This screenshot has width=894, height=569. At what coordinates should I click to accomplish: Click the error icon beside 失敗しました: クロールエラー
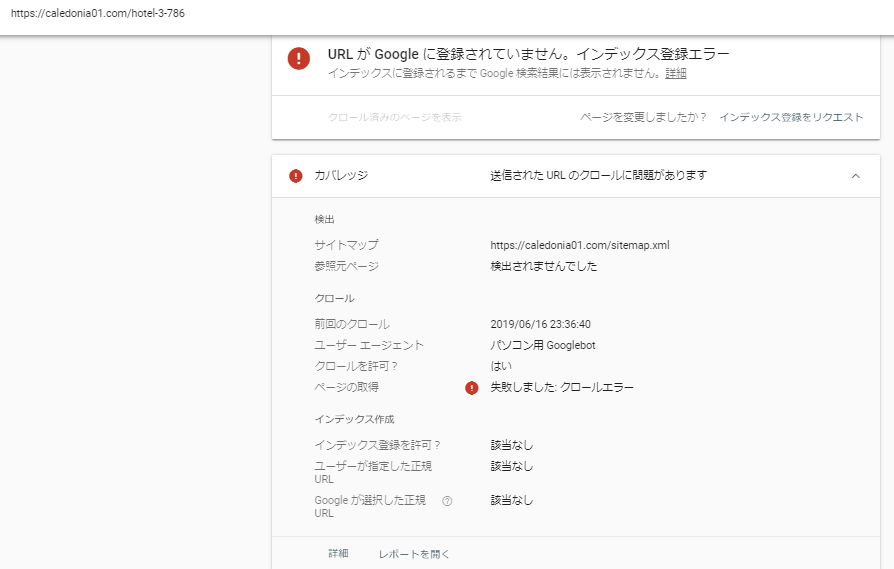472,388
